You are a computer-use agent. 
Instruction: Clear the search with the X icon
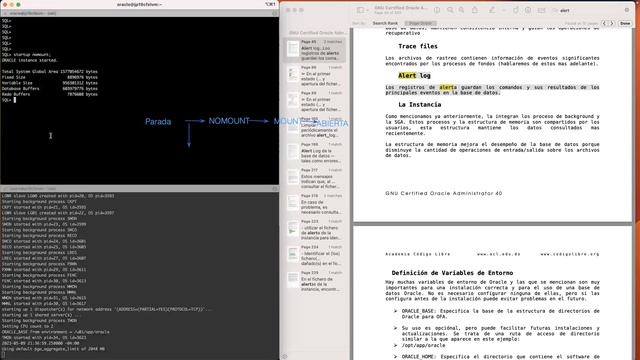(627, 10)
